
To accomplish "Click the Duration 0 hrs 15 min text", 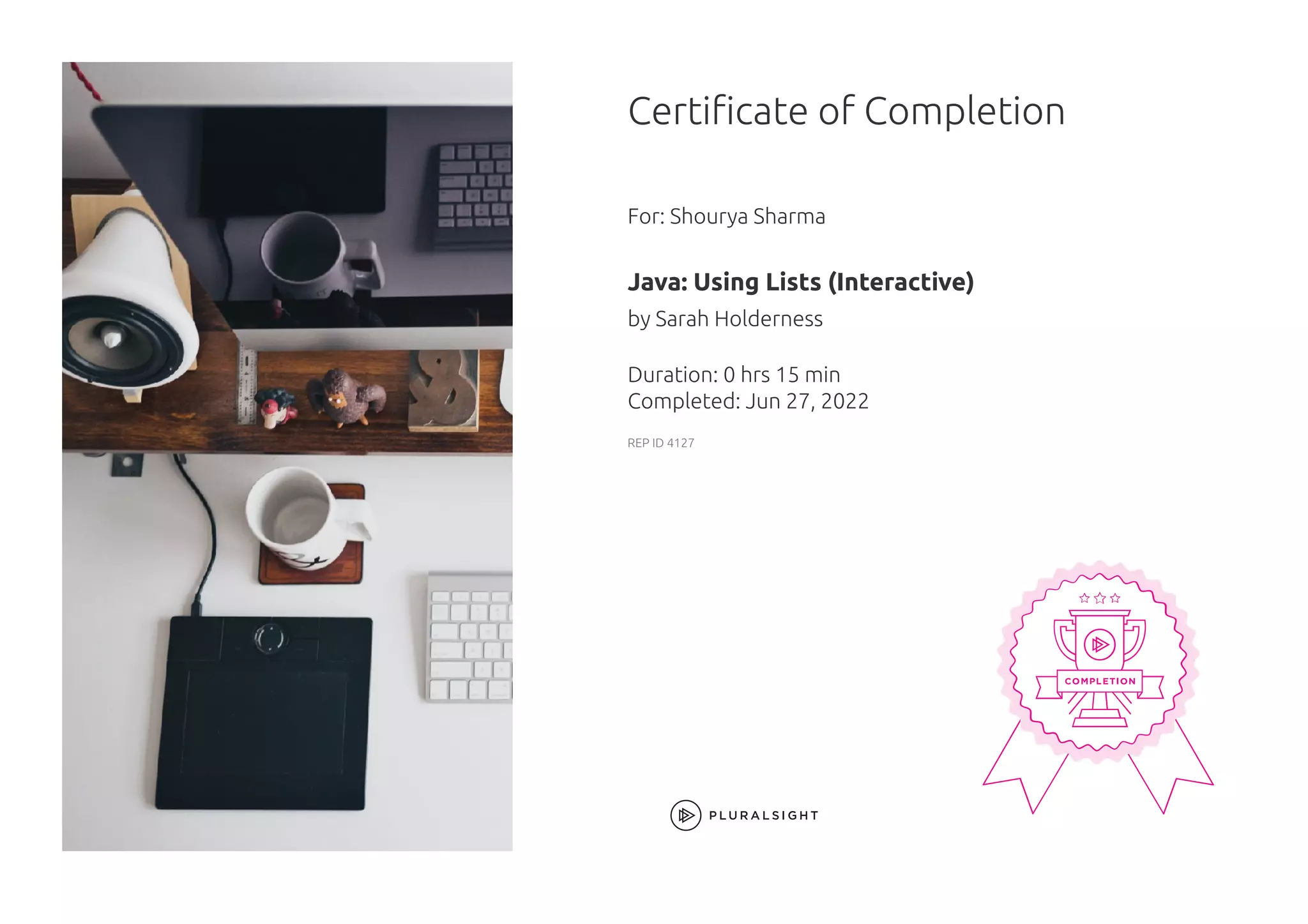I will click(x=734, y=374).
